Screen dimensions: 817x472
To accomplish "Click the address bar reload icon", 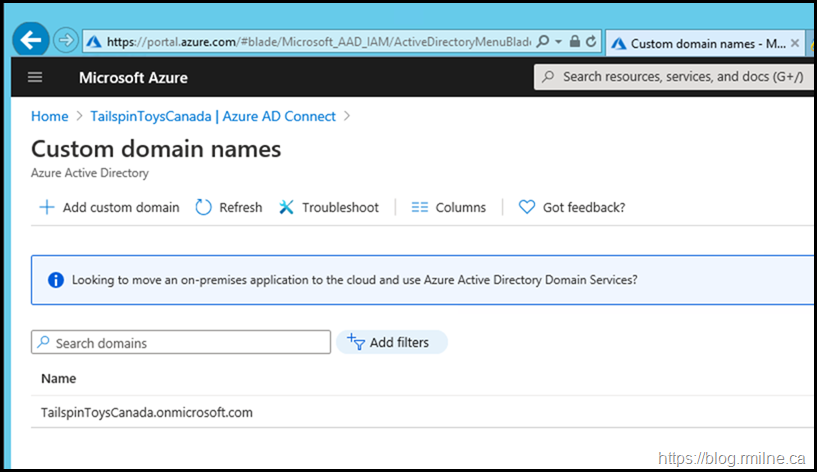I will click(x=591, y=43).
